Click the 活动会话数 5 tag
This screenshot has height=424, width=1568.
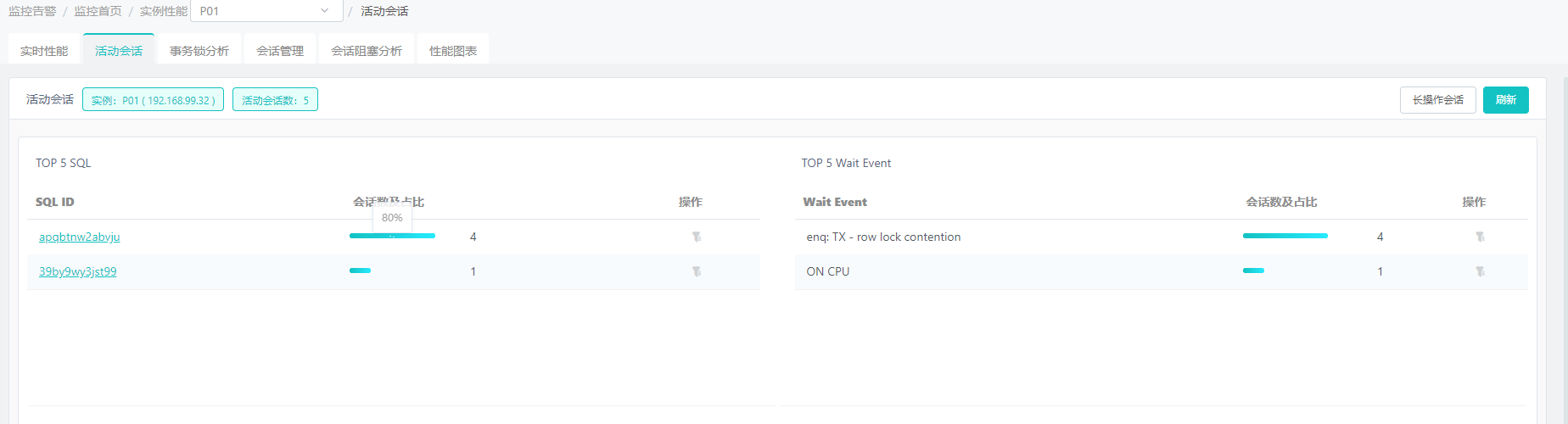pos(275,100)
